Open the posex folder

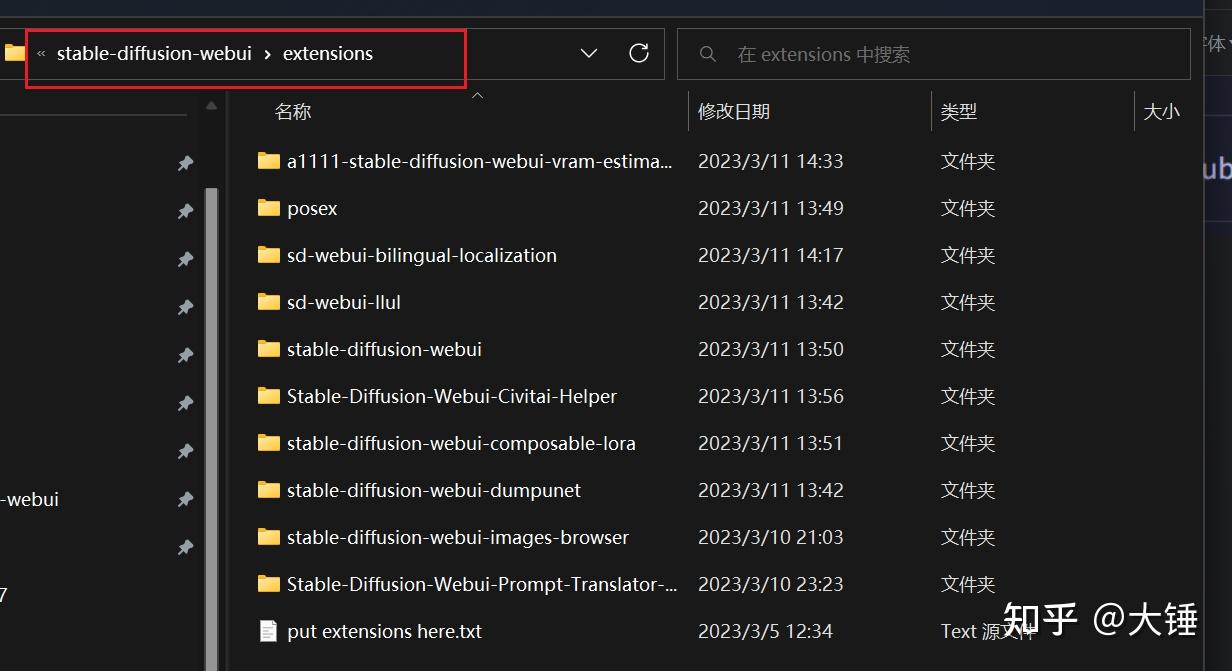tap(311, 208)
